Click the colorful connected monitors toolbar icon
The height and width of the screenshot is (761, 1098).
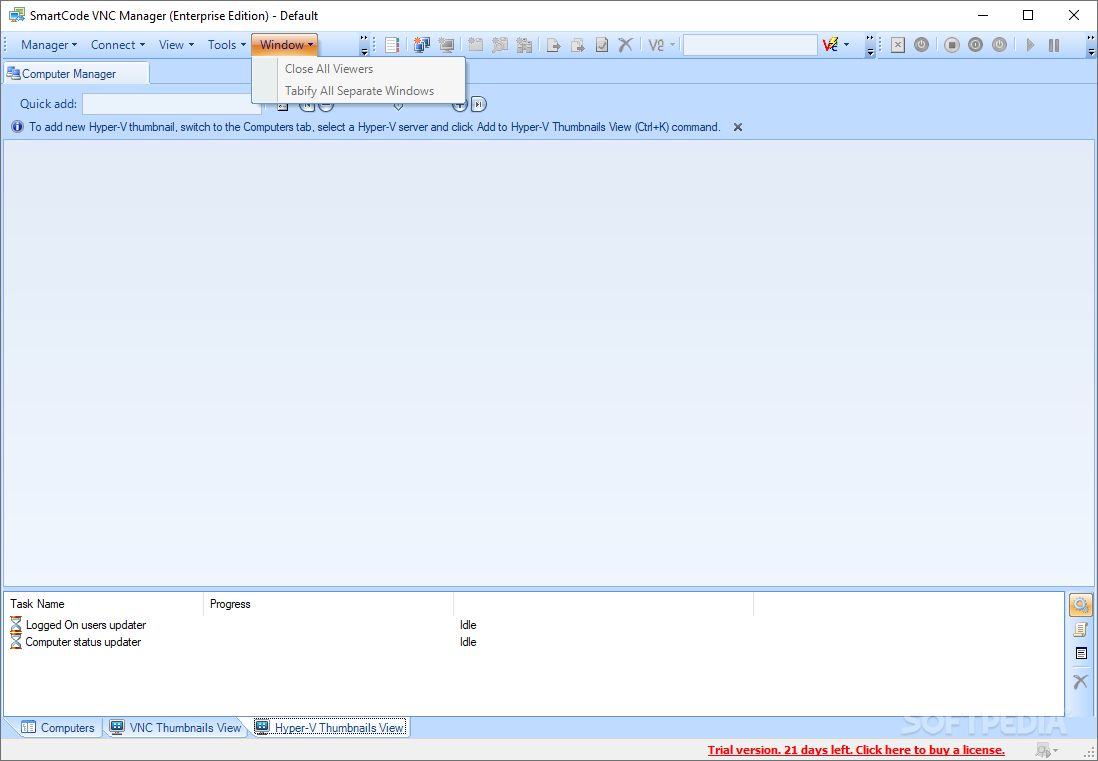(422, 45)
